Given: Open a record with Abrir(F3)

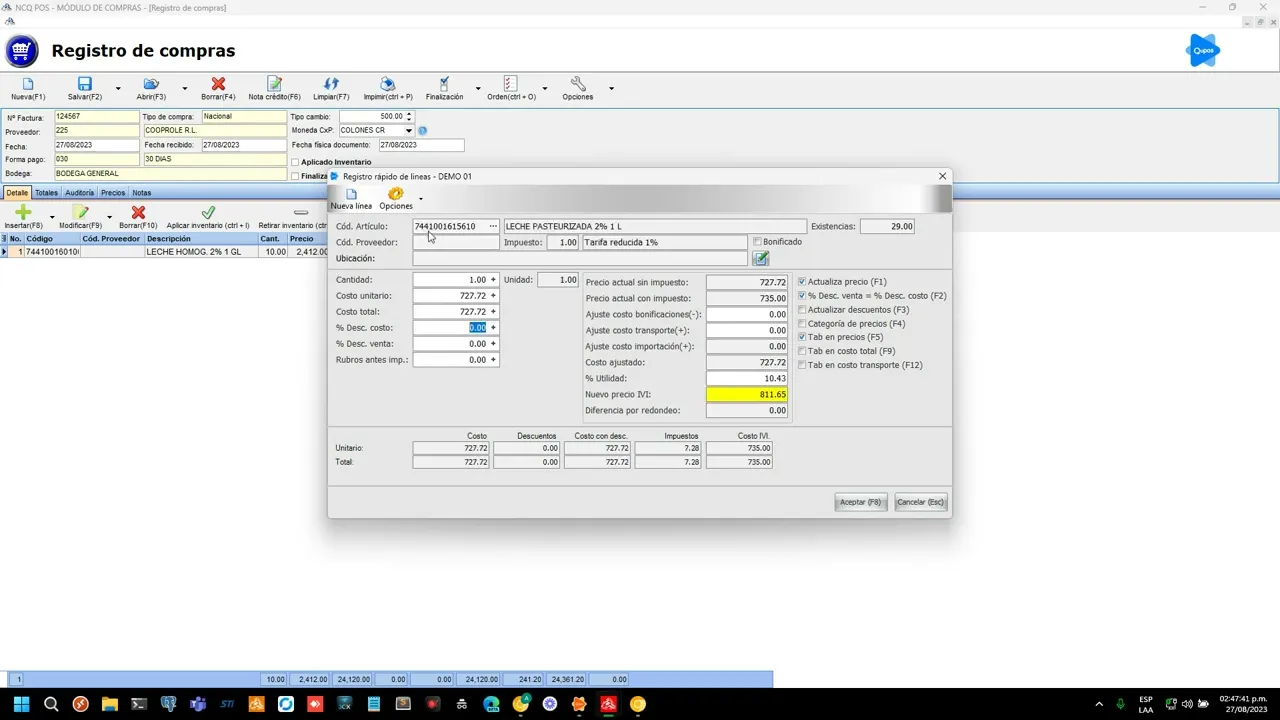Looking at the screenshot, I should click(x=151, y=89).
